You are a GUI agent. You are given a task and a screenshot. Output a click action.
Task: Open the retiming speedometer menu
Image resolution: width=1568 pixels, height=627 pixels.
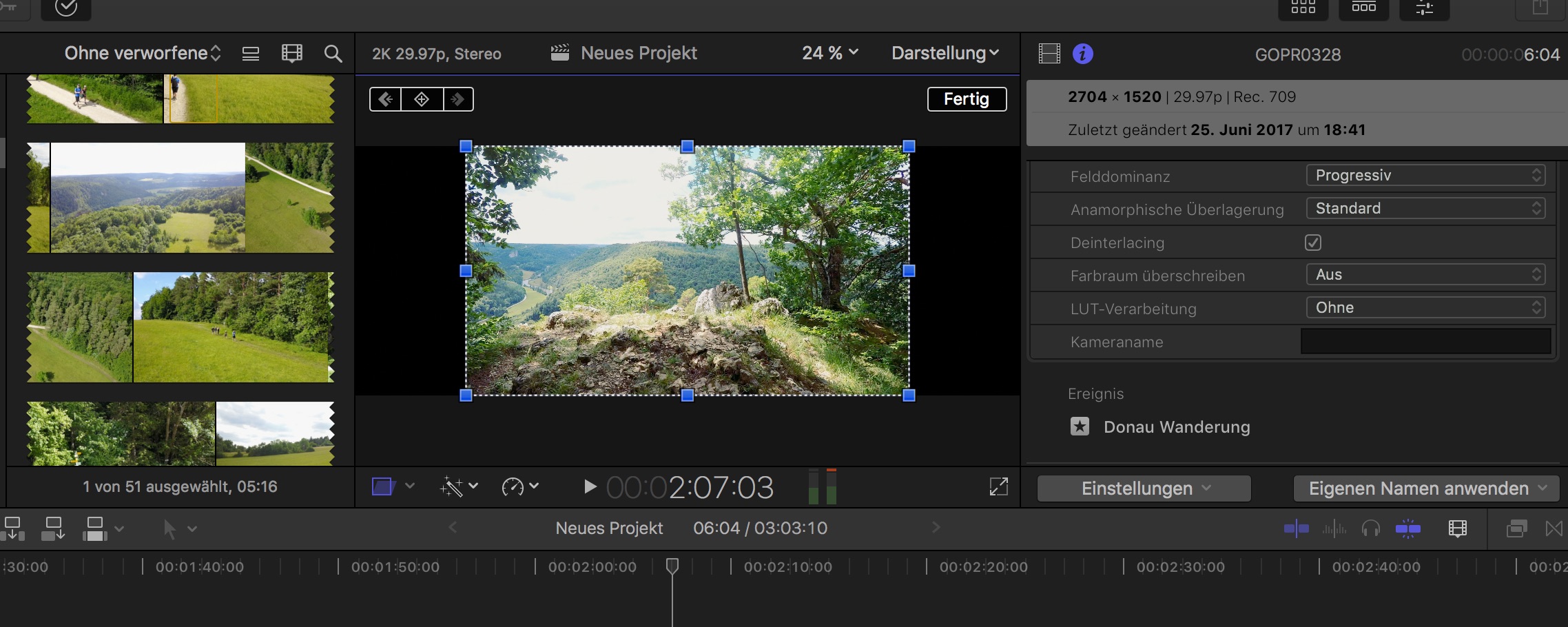[519, 487]
